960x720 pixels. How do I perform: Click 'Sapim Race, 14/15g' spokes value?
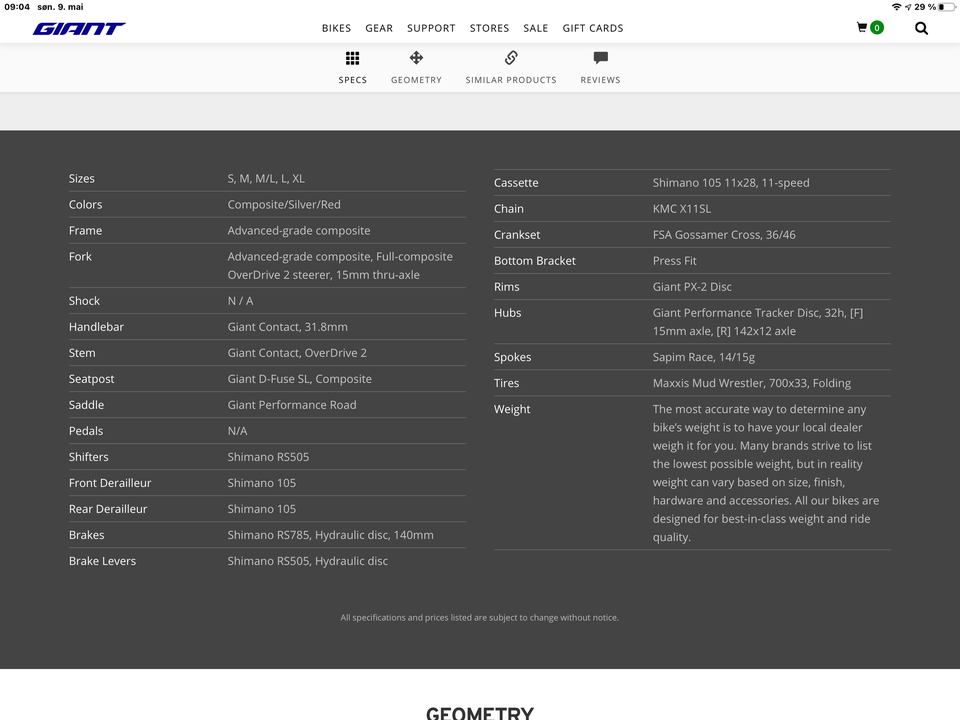tap(703, 357)
